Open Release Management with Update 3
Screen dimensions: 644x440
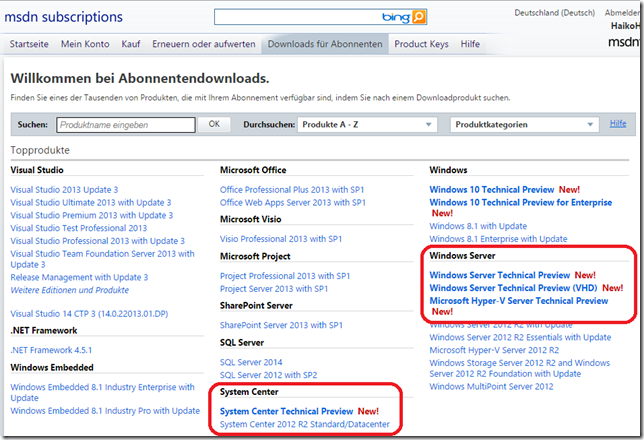pos(79,277)
